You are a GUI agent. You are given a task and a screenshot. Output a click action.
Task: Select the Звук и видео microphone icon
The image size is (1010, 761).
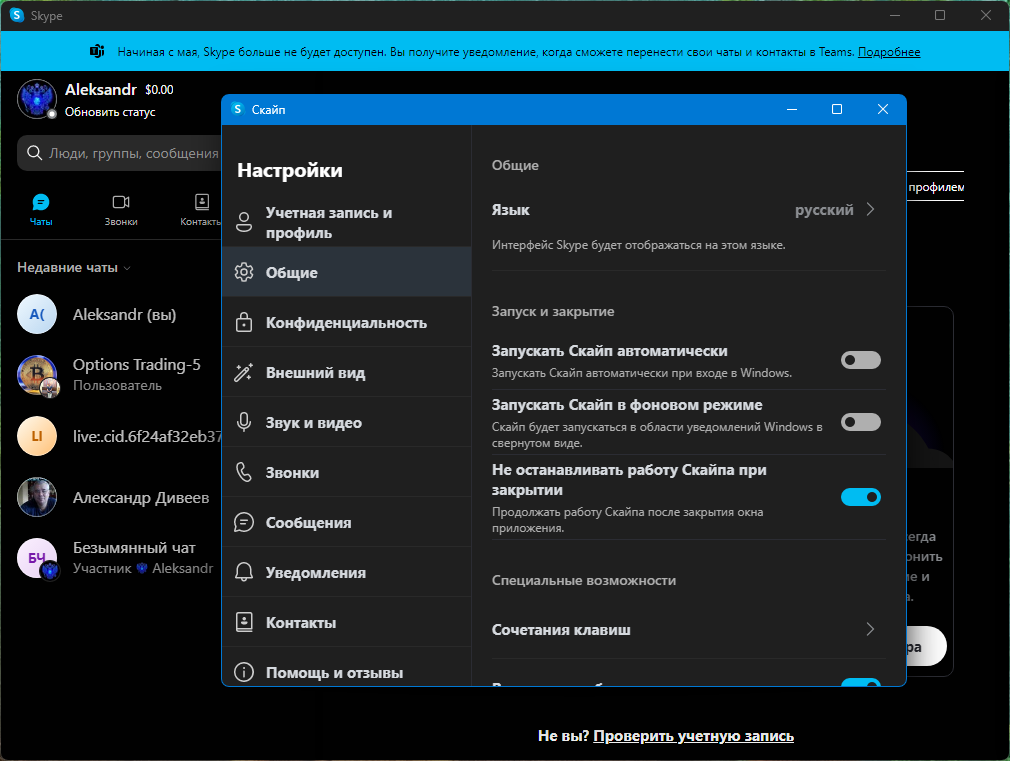tap(243, 422)
